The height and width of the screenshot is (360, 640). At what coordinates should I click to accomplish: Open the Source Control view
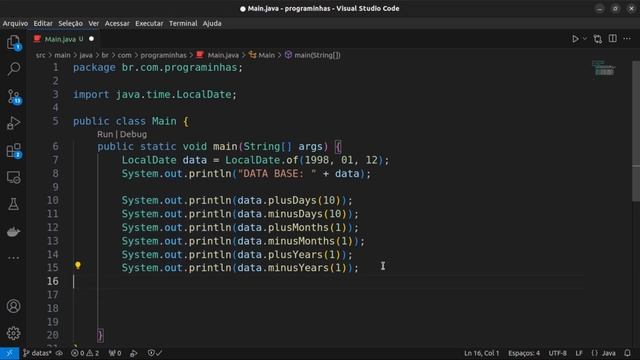(x=13, y=97)
